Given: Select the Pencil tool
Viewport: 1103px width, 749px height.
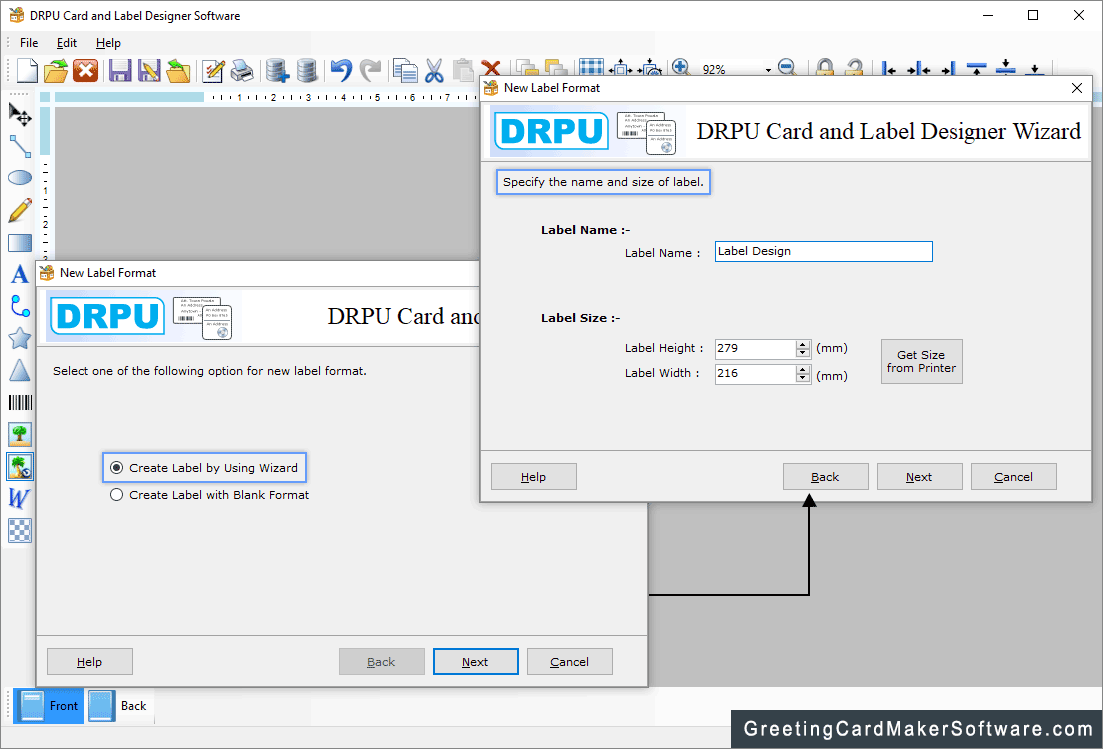Looking at the screenshot, I should pyautogui.click(x=20, y=210).
